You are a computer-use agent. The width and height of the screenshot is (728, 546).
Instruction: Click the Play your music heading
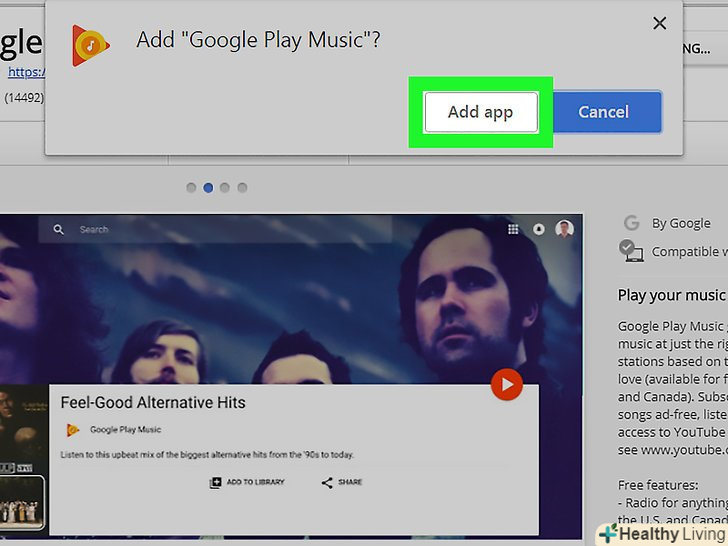point(671,295)
